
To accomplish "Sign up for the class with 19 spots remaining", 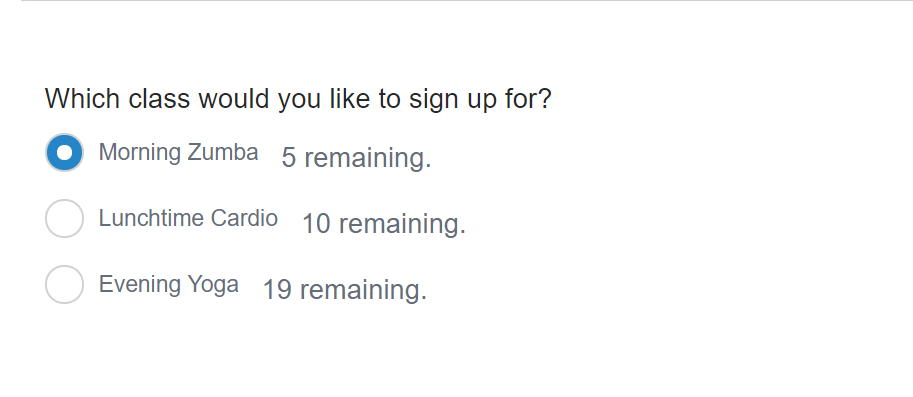I will (64, 285).
